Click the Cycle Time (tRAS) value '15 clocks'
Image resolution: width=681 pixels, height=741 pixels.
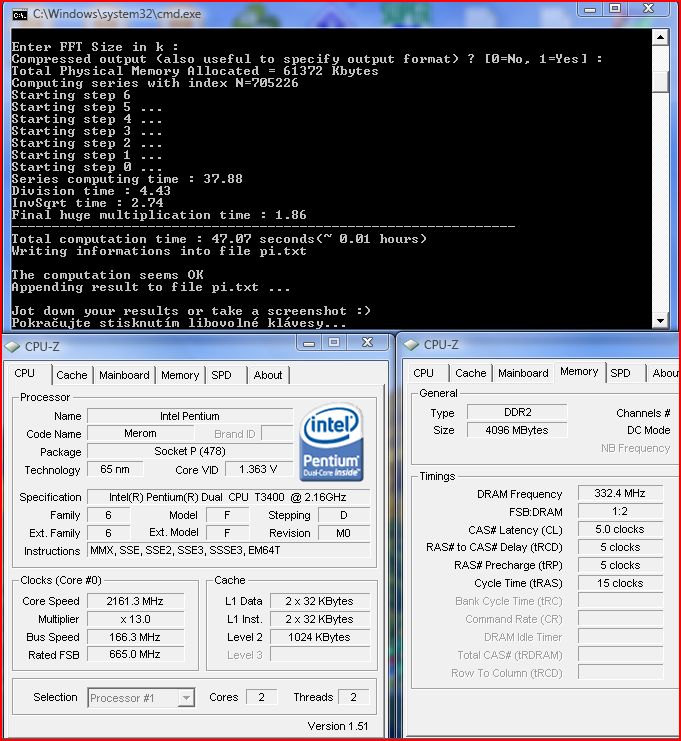pyautogui.click(x=620, y=583)
